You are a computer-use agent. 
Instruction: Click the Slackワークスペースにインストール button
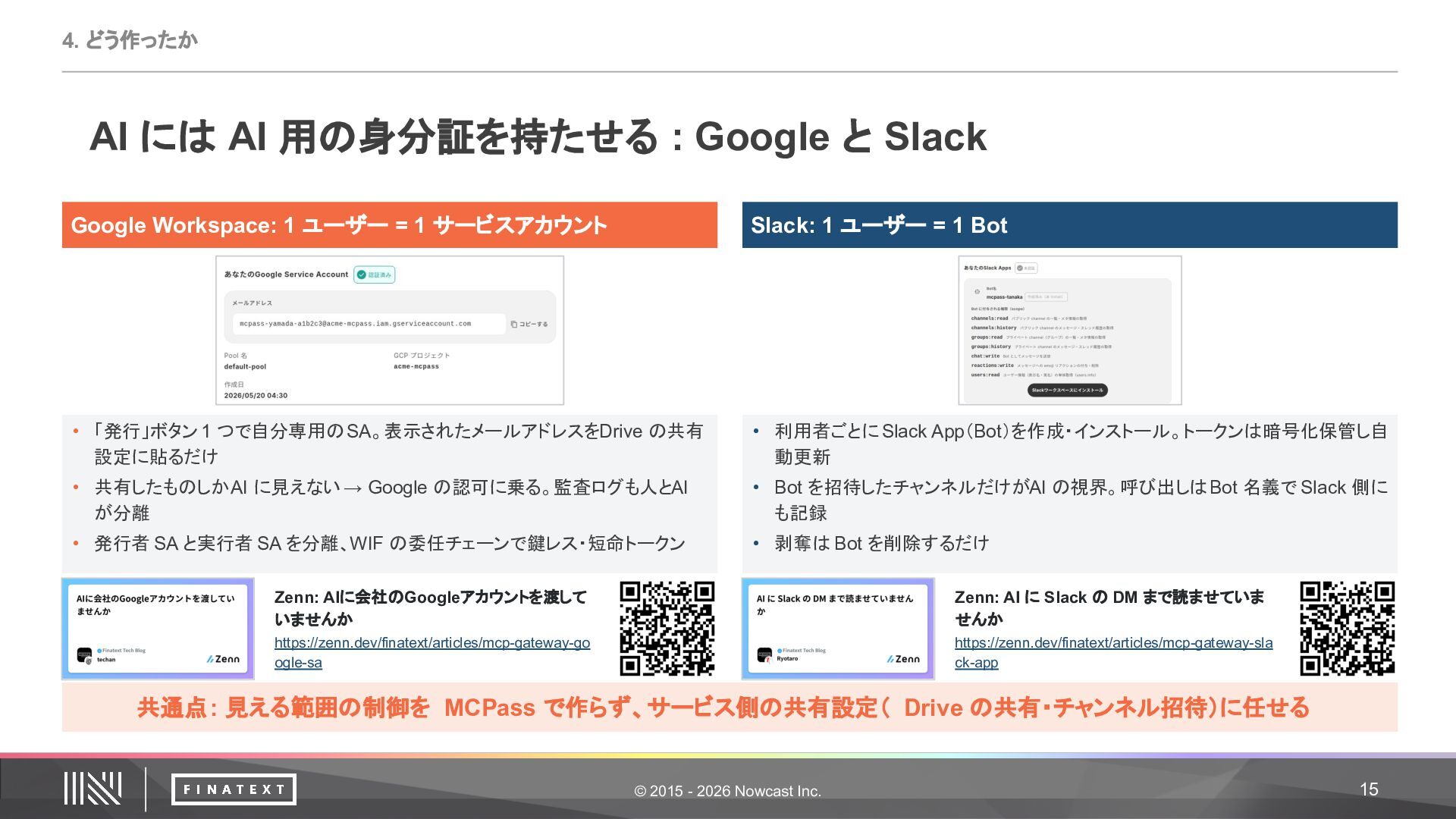click(1068, 391)
